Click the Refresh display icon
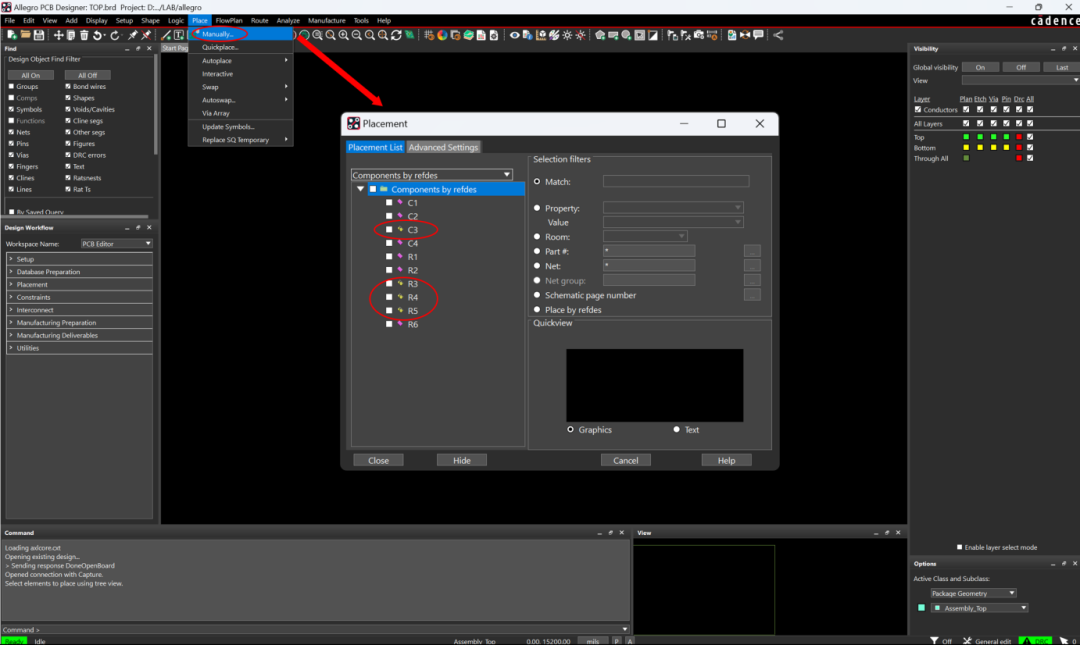The image size is (1080, 645). click(396, 34)
